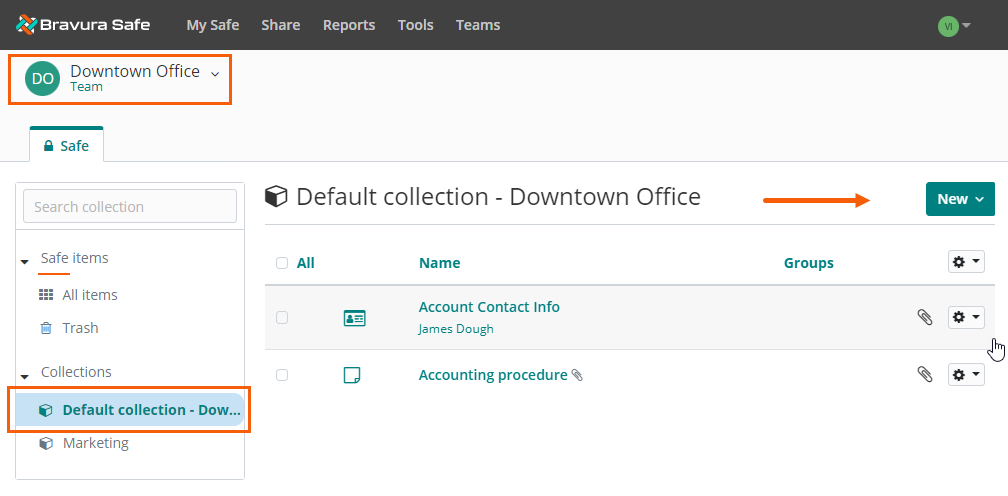Image resolution: width=1008 pixels, height=496 pixels.
Task: Open the New item dropdown
Action: [x=960, y=199]
